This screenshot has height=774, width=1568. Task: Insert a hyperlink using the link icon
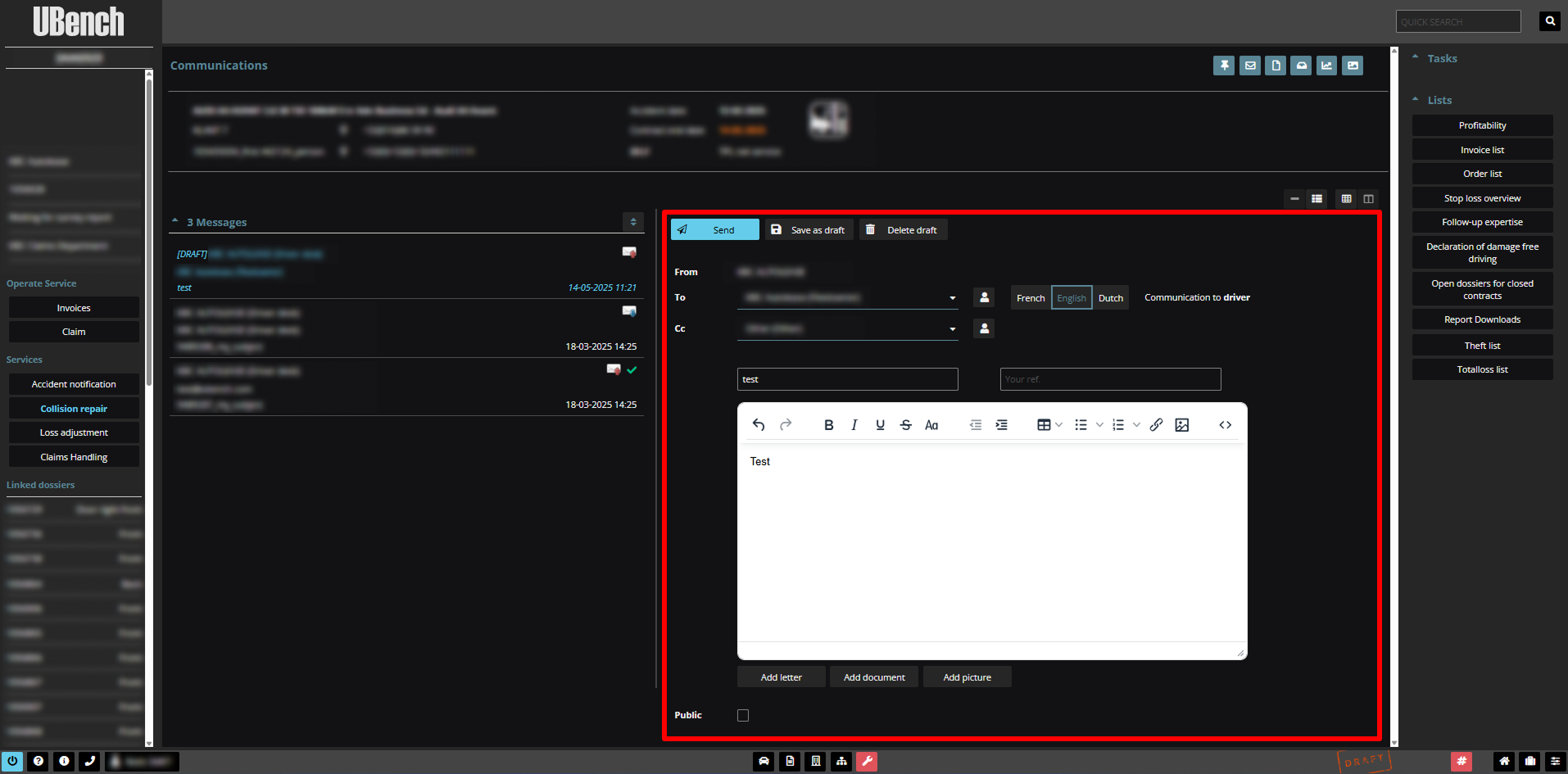click(x=1156, y=425)
